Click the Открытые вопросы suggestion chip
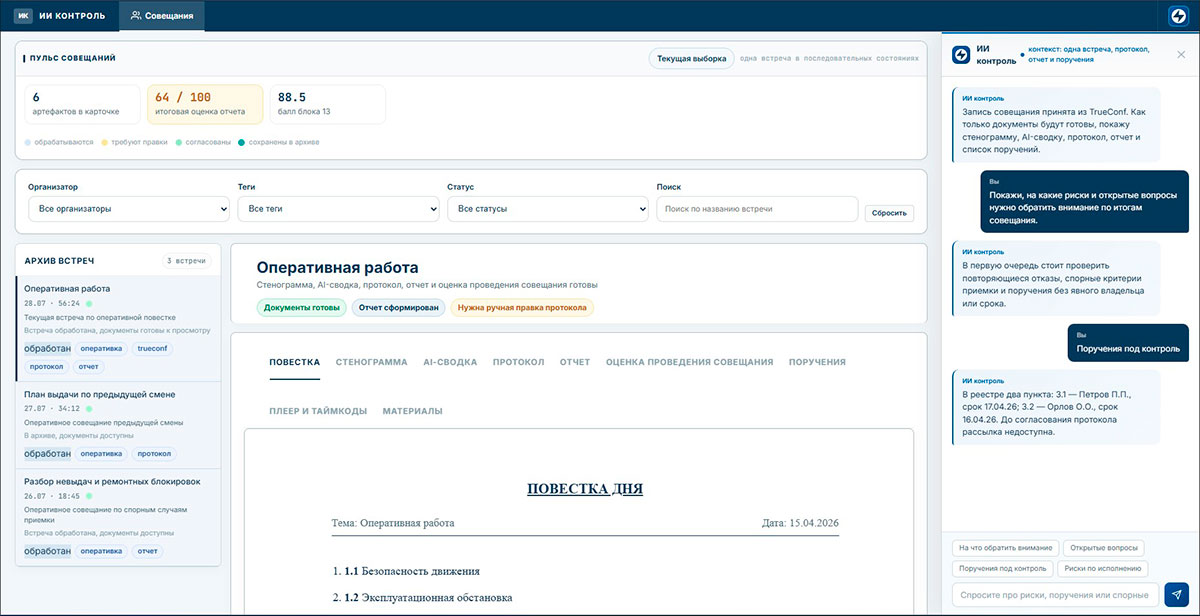 coord(1104,548)
